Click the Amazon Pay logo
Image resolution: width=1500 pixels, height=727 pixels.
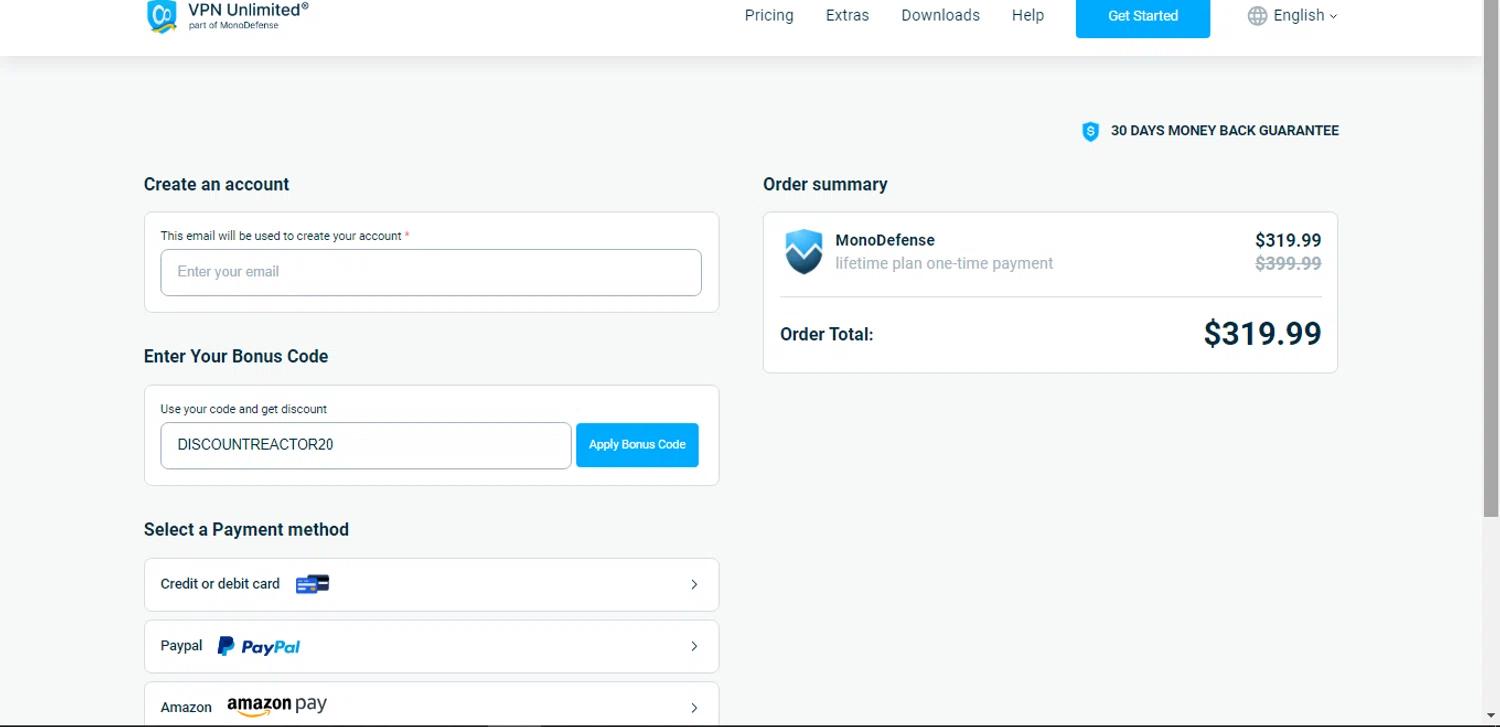point(277,706)
